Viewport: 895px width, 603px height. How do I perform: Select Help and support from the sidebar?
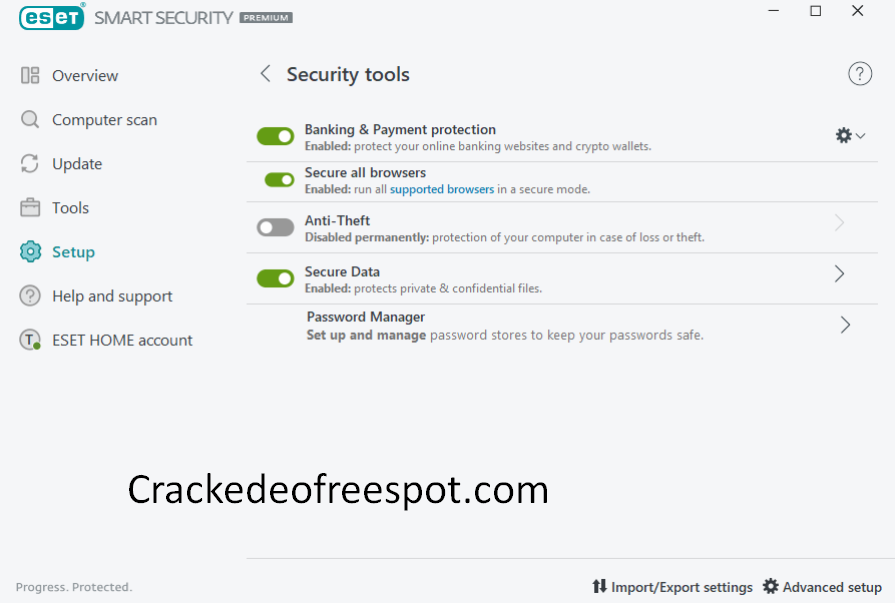pos(111,295)
